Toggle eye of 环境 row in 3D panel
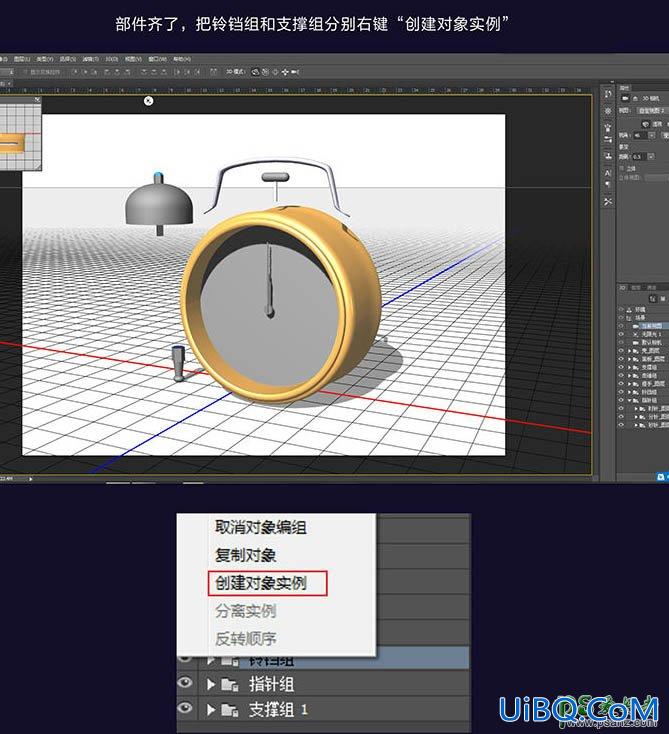The width and height of the screenshot is (669, 734). [621, 309]
